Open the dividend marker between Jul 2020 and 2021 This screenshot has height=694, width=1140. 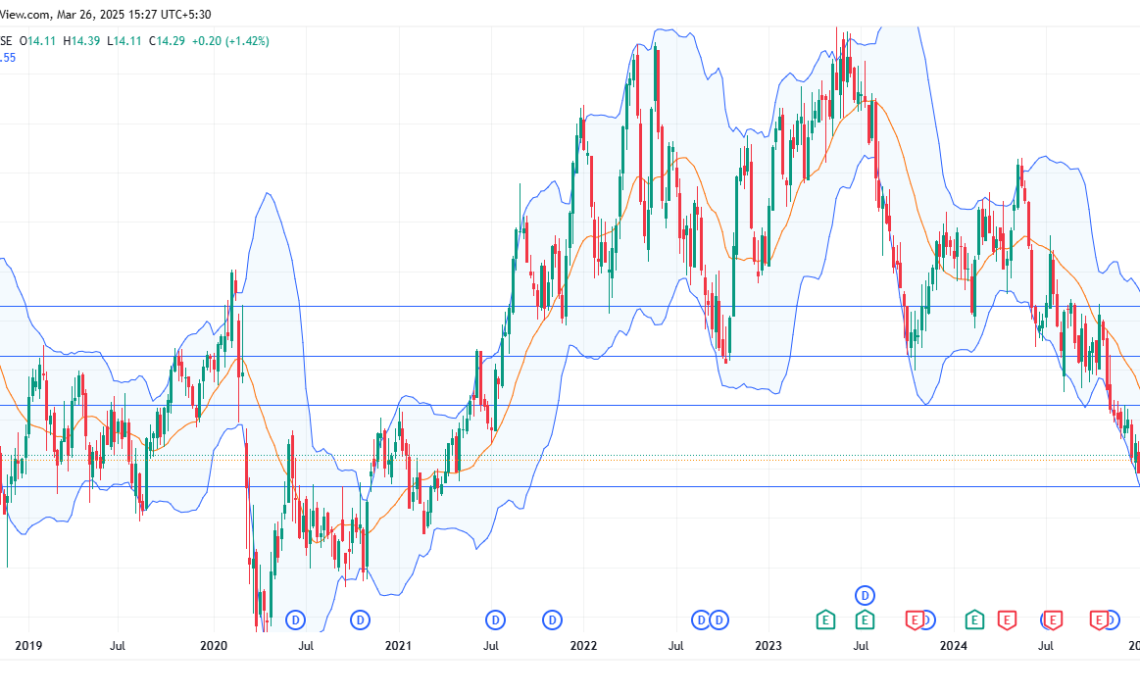359,620
